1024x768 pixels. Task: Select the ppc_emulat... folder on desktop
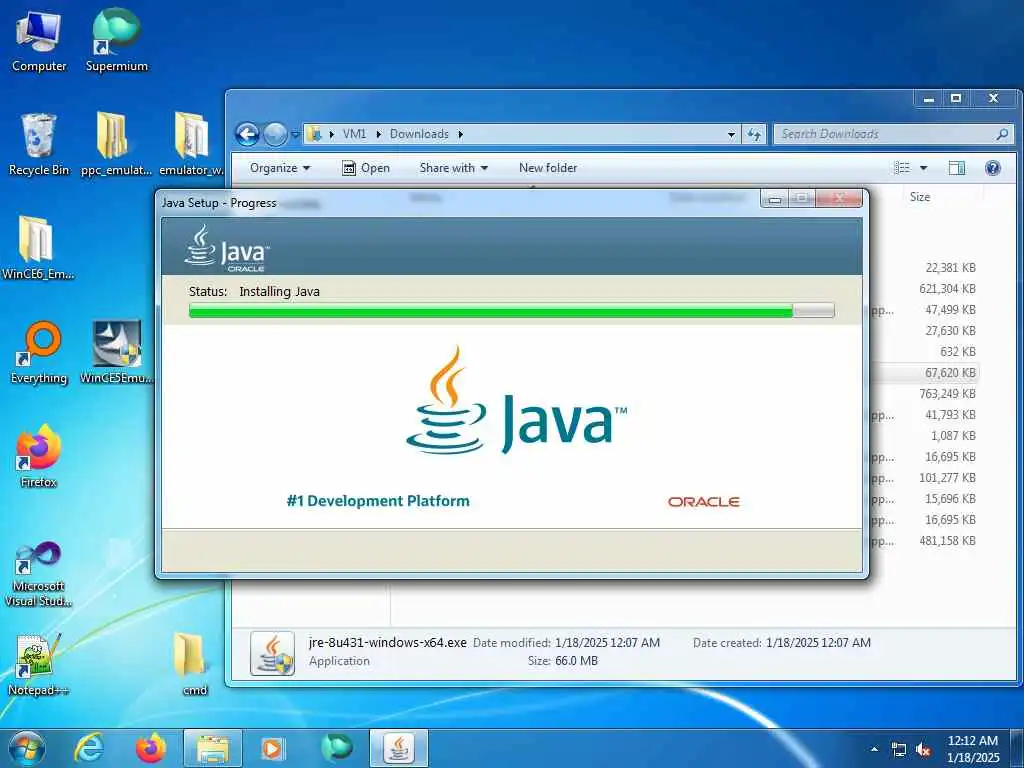point(116,144)
